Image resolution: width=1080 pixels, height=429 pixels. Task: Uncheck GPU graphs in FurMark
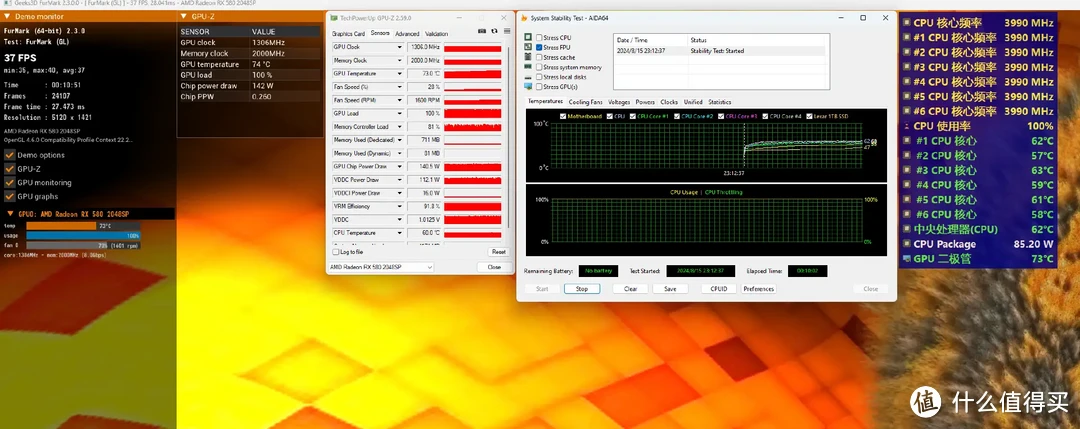pyautogui.click(x=10, y=196)
